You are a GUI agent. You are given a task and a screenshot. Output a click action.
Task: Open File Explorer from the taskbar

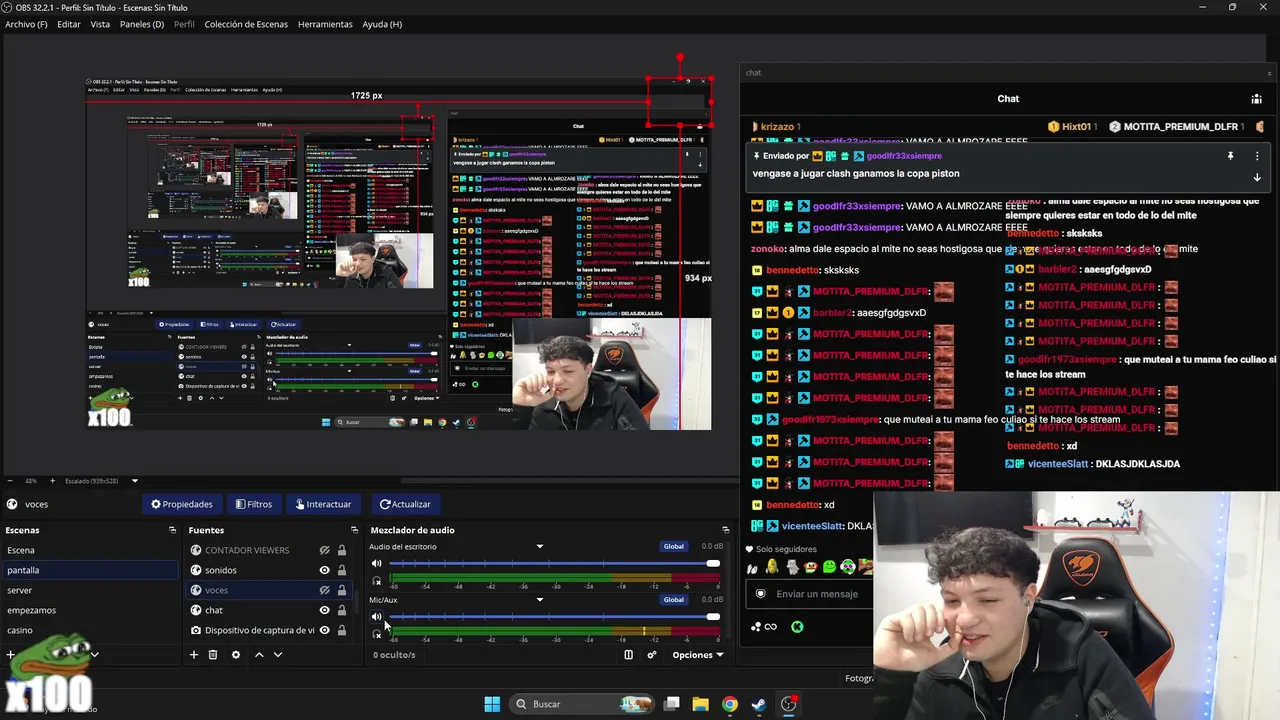[x=700, y=704]
